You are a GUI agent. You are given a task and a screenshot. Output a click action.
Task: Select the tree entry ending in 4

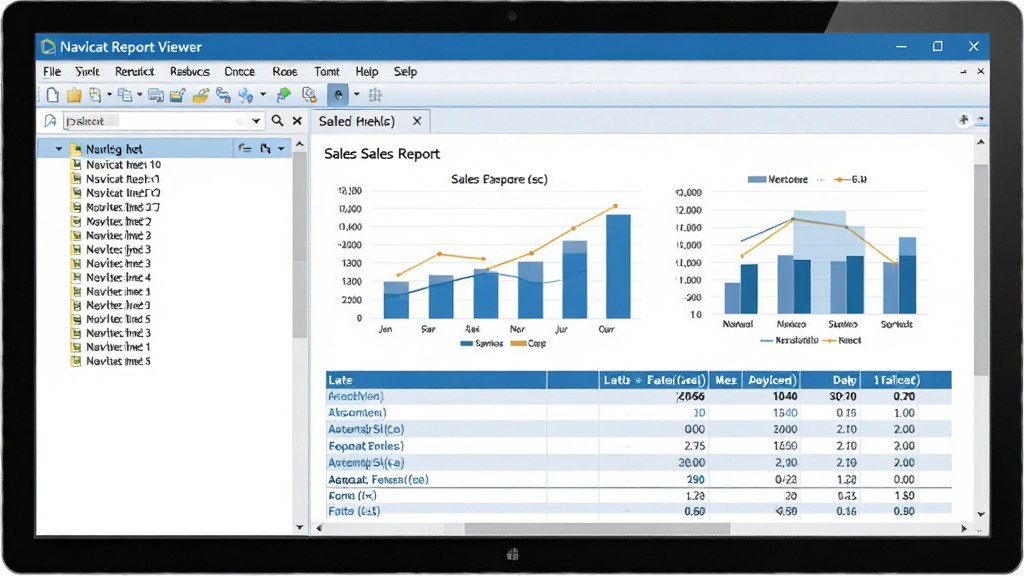118,278
